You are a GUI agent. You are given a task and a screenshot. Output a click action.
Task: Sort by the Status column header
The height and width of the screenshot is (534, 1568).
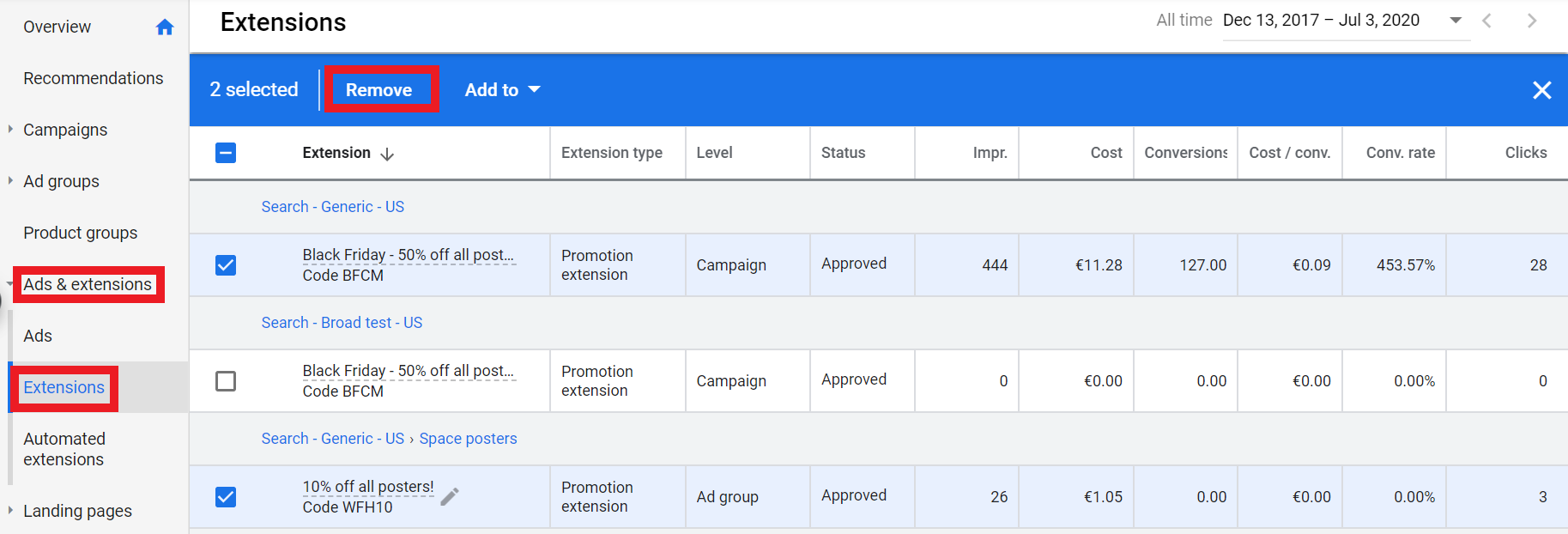(843, 153)
